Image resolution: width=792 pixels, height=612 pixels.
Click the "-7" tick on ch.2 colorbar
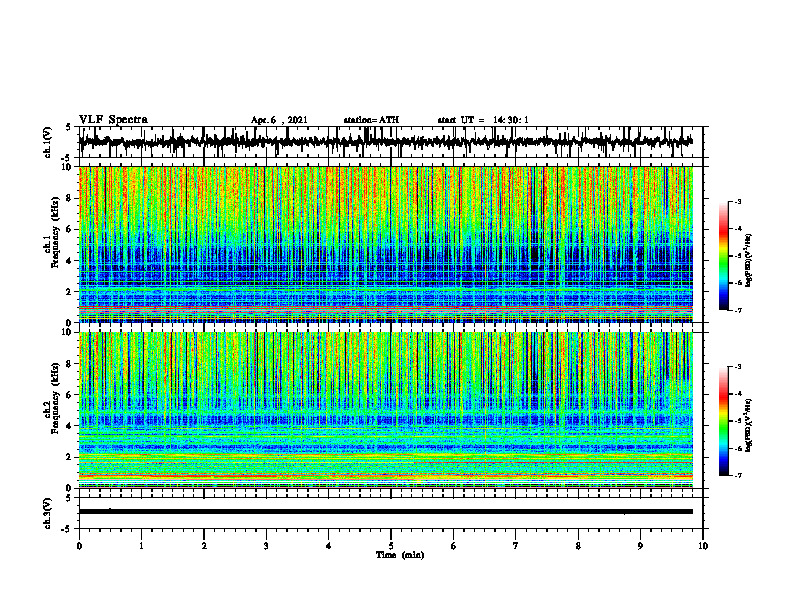737,475
